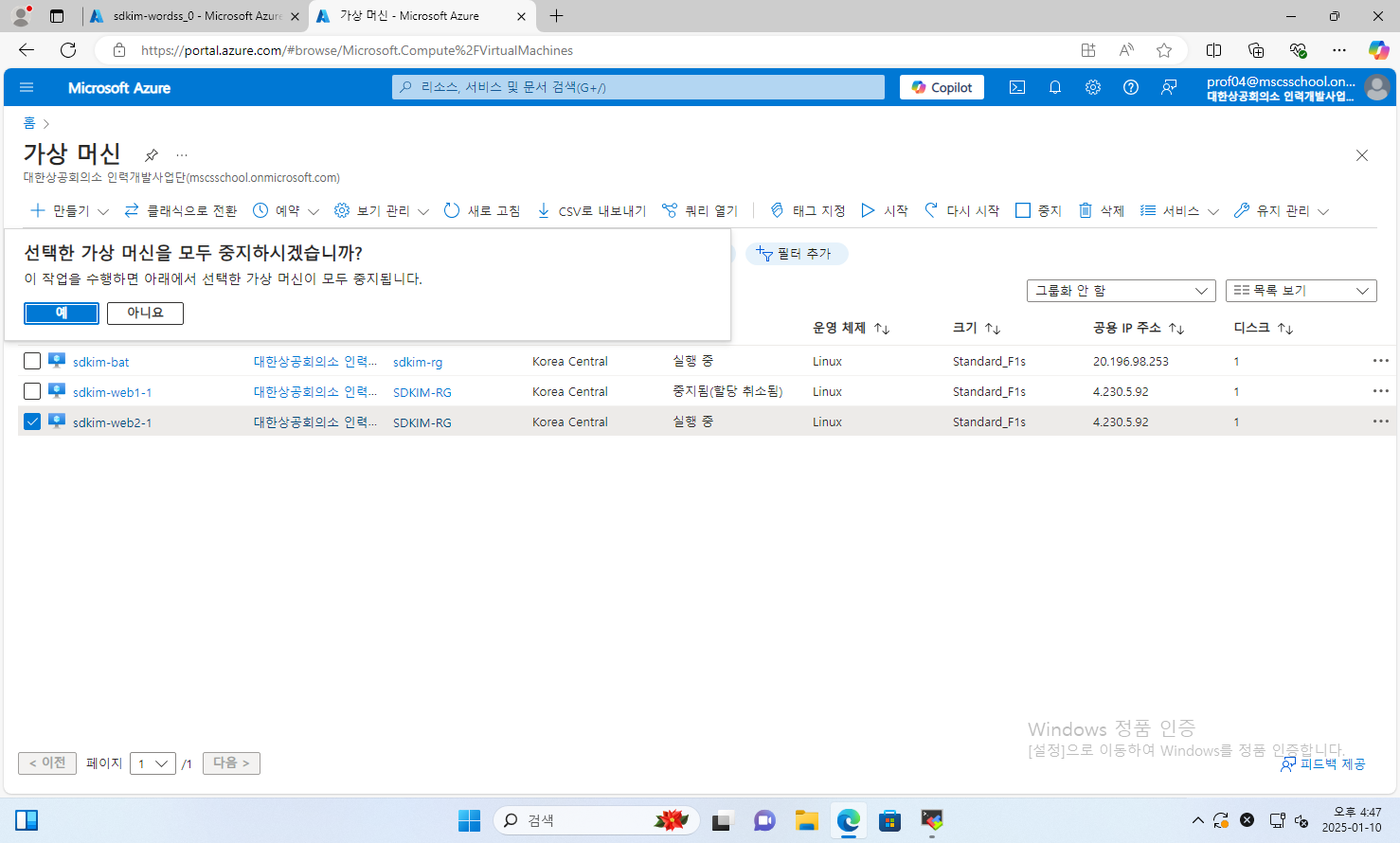1400x843 pixels.
Task: Close the 가상 머신 blade
Action: coord(1362,155)
